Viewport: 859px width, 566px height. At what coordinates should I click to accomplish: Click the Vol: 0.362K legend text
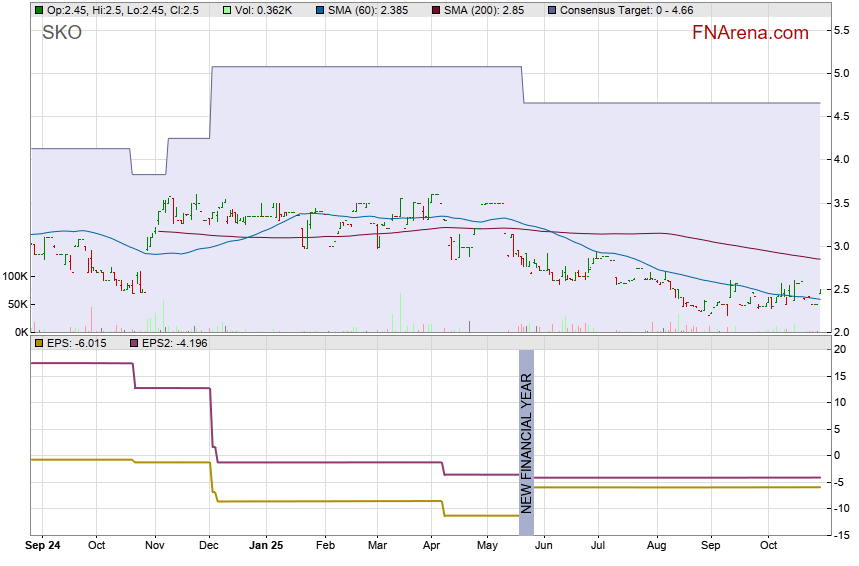pos(264,10)
